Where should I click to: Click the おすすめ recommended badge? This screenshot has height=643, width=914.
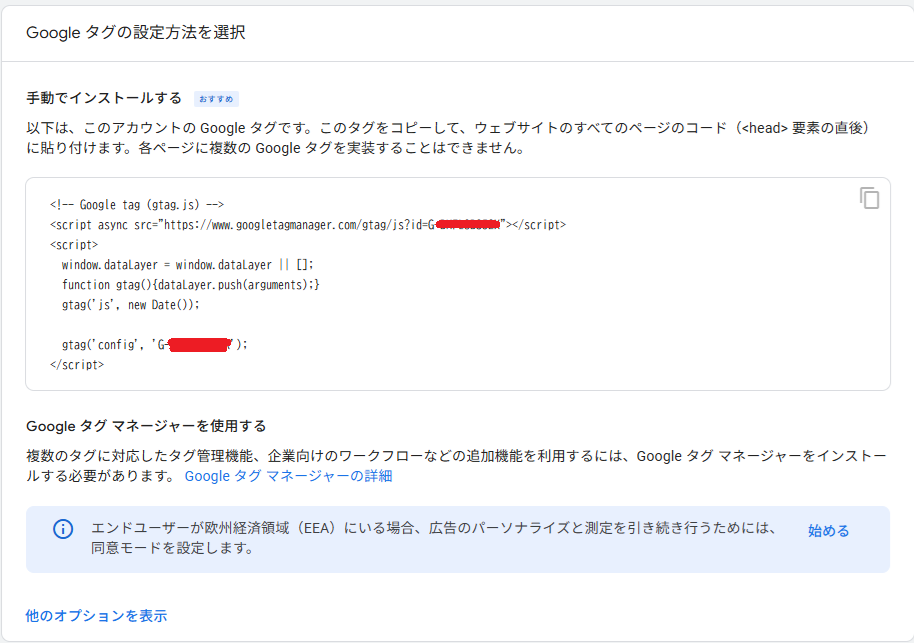pos(216,99)
